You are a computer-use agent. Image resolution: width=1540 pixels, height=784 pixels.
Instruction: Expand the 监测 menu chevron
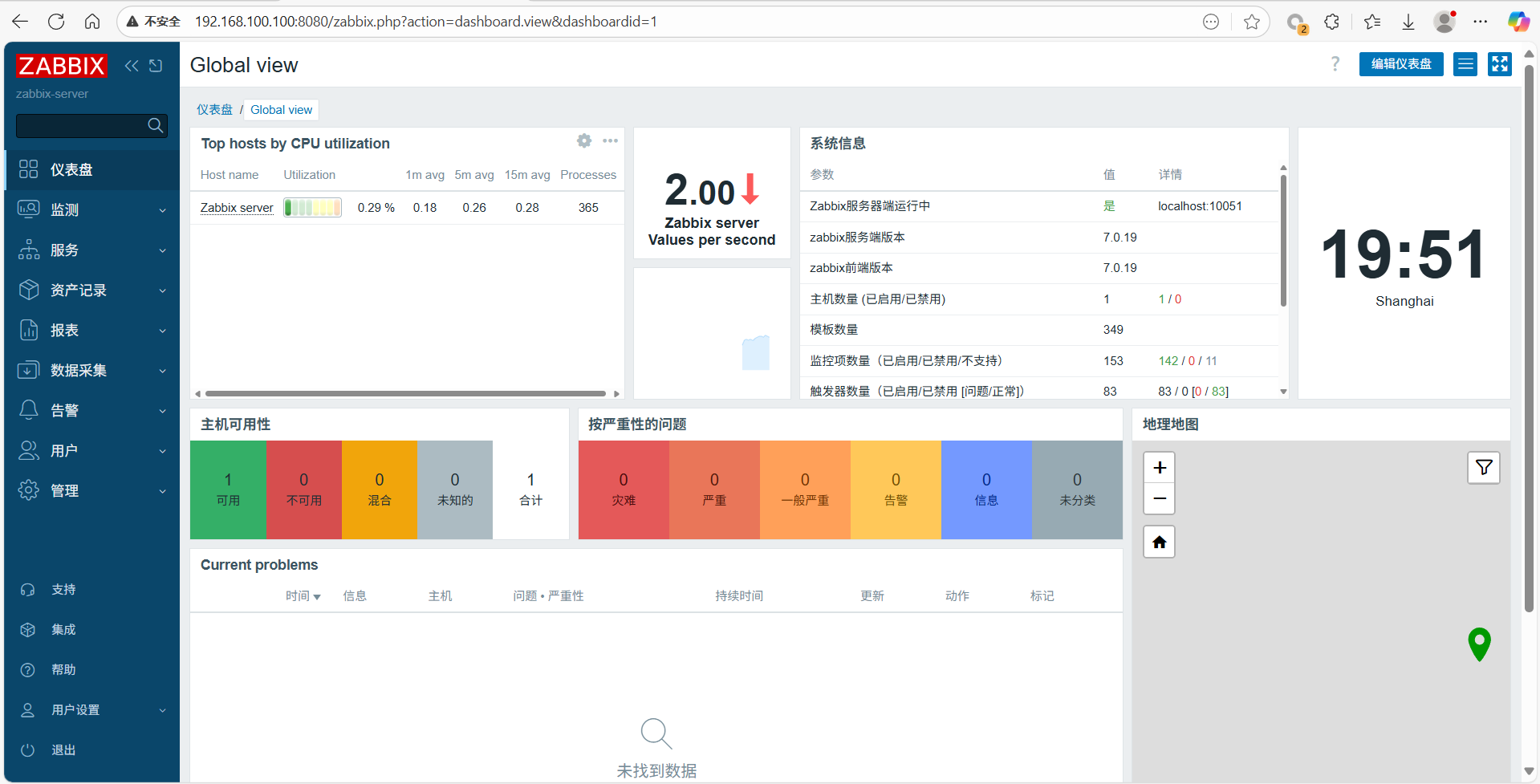pos(163,210)
